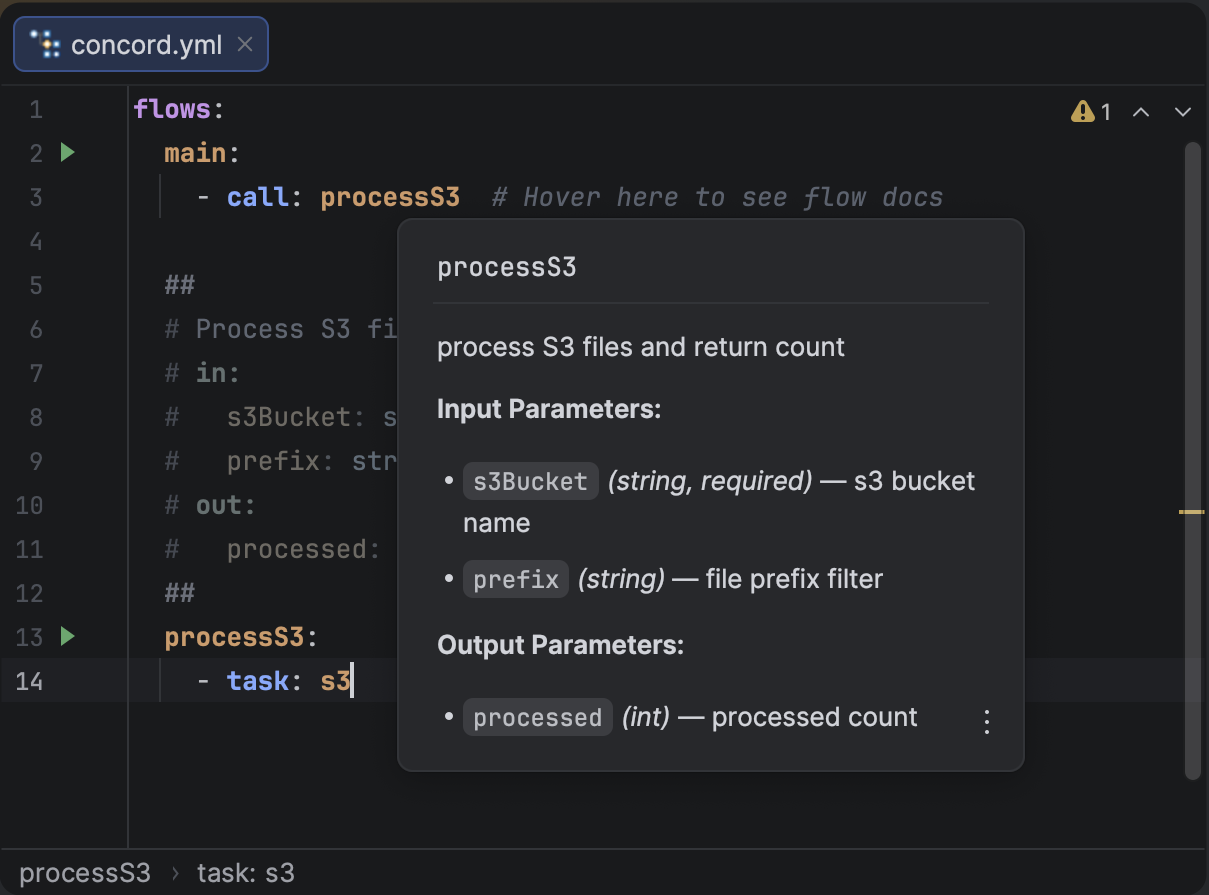This screenshot has width=1209, height=895.
Task: Click the s3Bucket parameter in documentation popup
Action: click(x=530, y=481)
